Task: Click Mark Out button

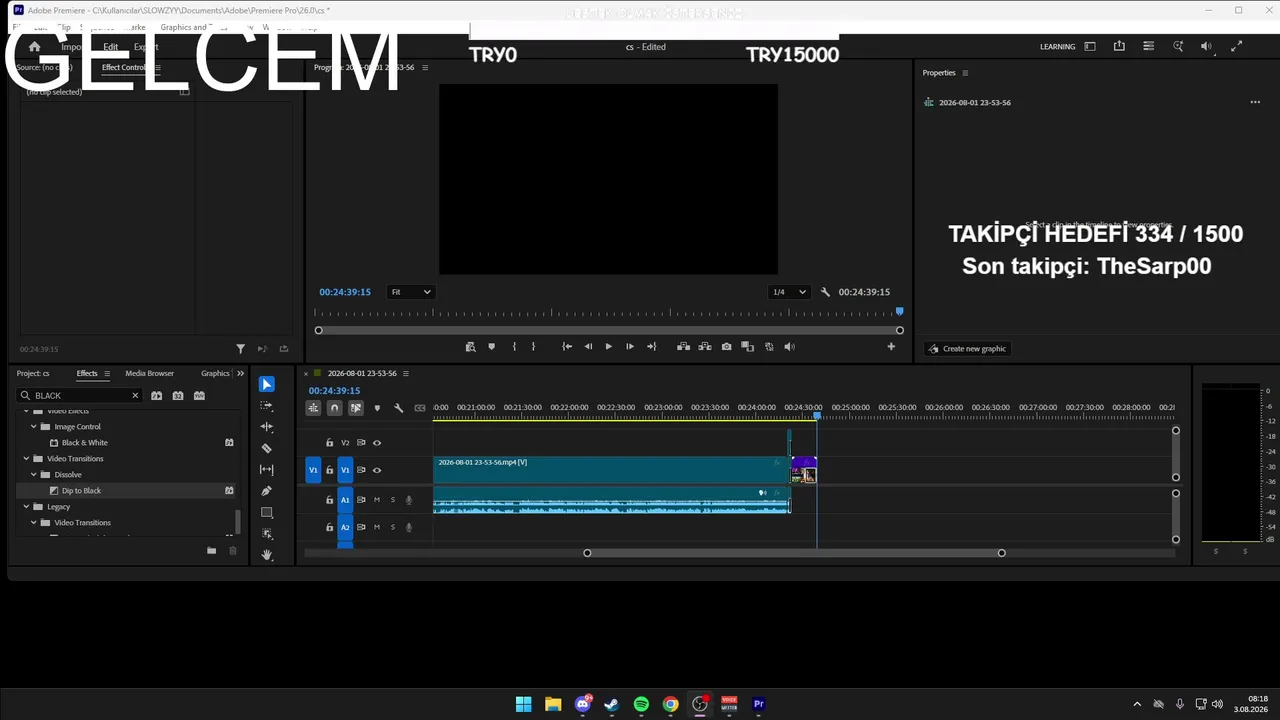Action: point(533,347)
